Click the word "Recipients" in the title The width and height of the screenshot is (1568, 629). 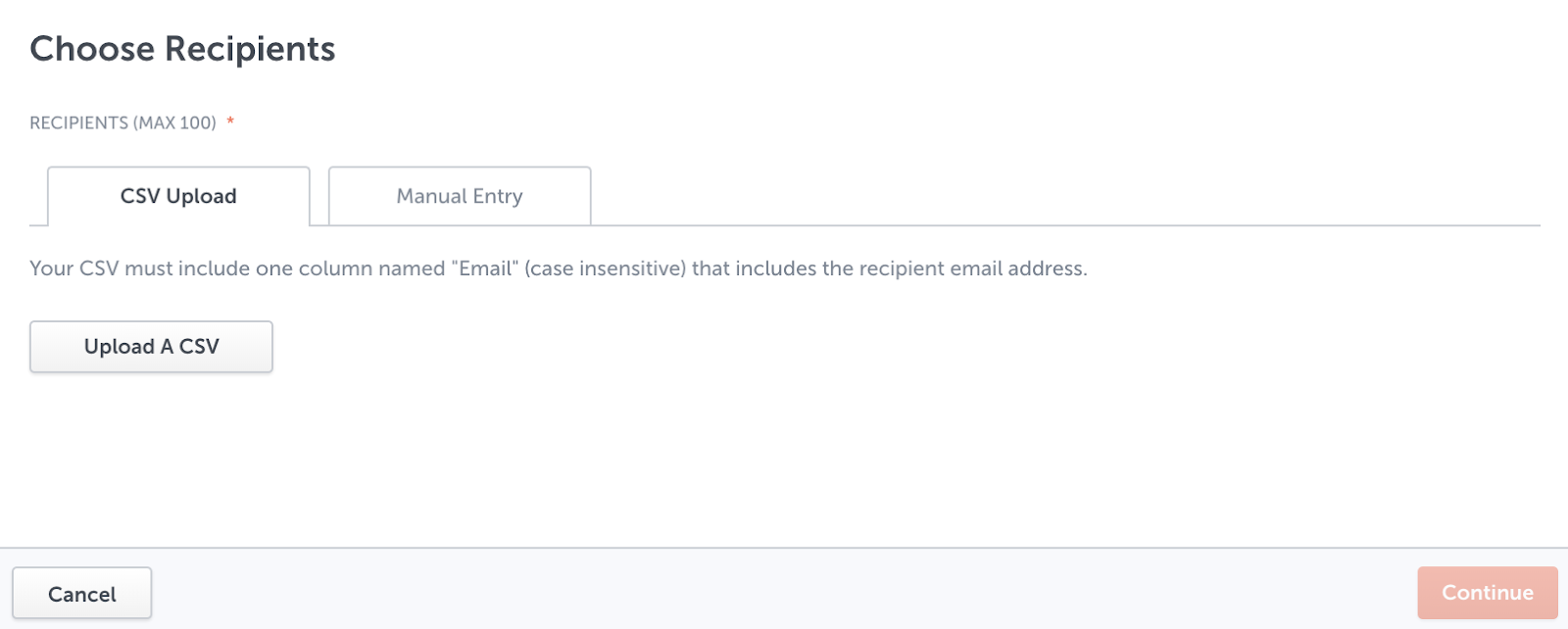click(x=249, y=49)
